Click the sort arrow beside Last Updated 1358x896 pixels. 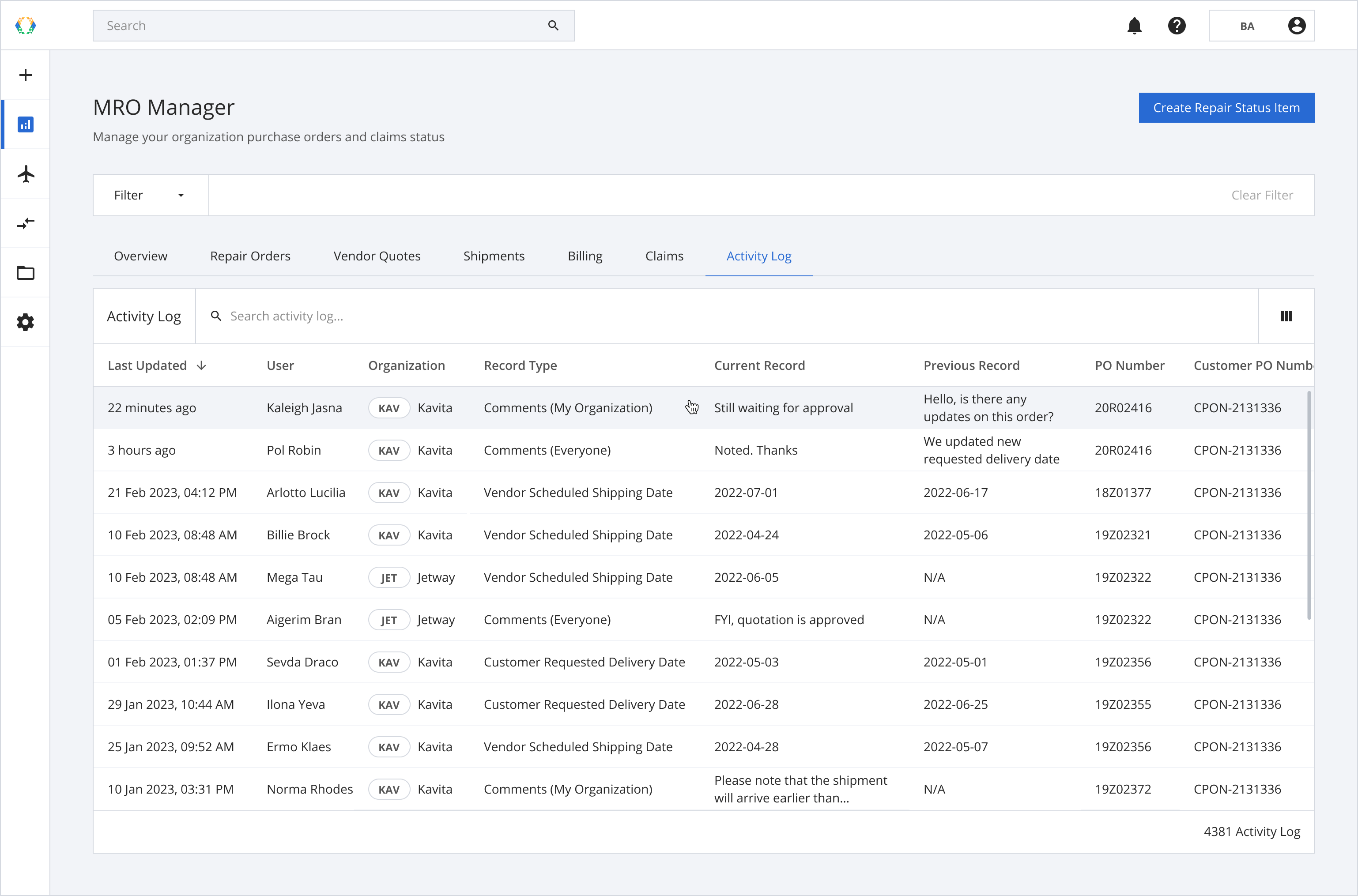pyautogui.click(x=201, y=366)
